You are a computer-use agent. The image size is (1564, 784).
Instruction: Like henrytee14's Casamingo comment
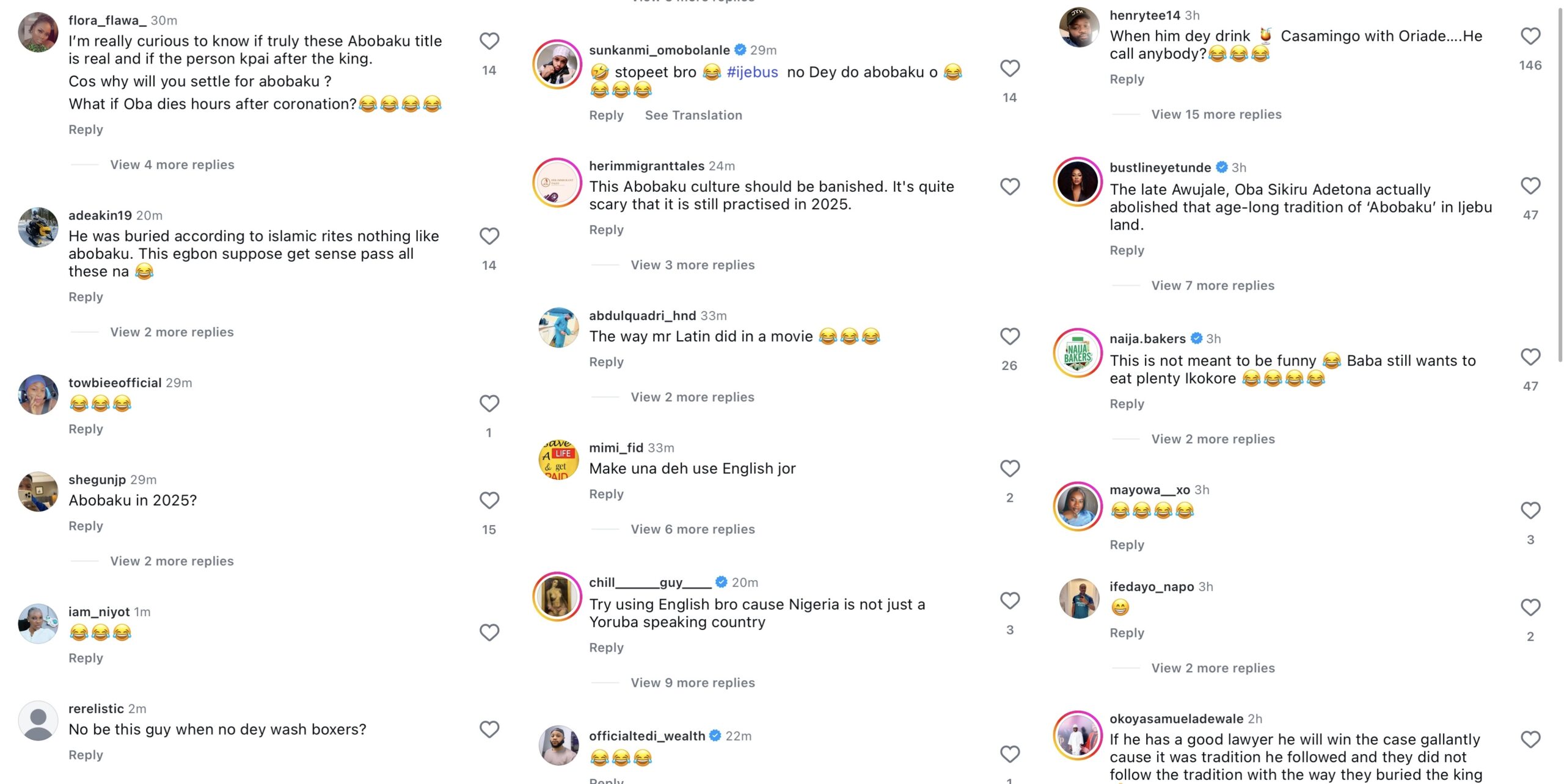[1530, 37]
